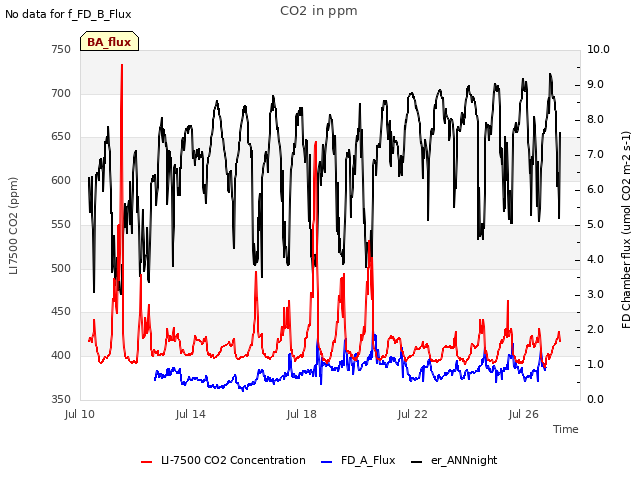Click the 6.0 right axis label
This screenshot has width=640, height=480.
pyautogui.click(x=595, y=190)
